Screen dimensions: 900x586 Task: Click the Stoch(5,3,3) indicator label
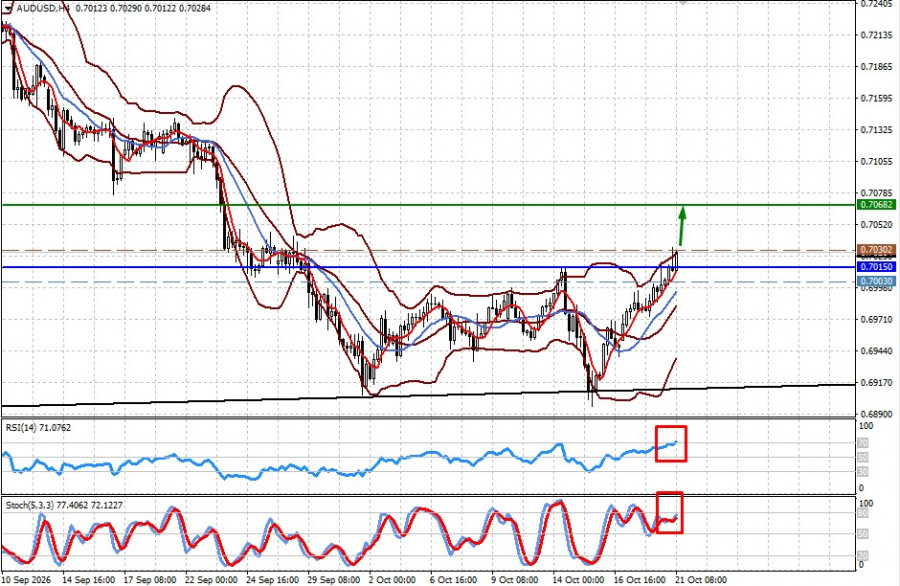[x=64, y=505]
